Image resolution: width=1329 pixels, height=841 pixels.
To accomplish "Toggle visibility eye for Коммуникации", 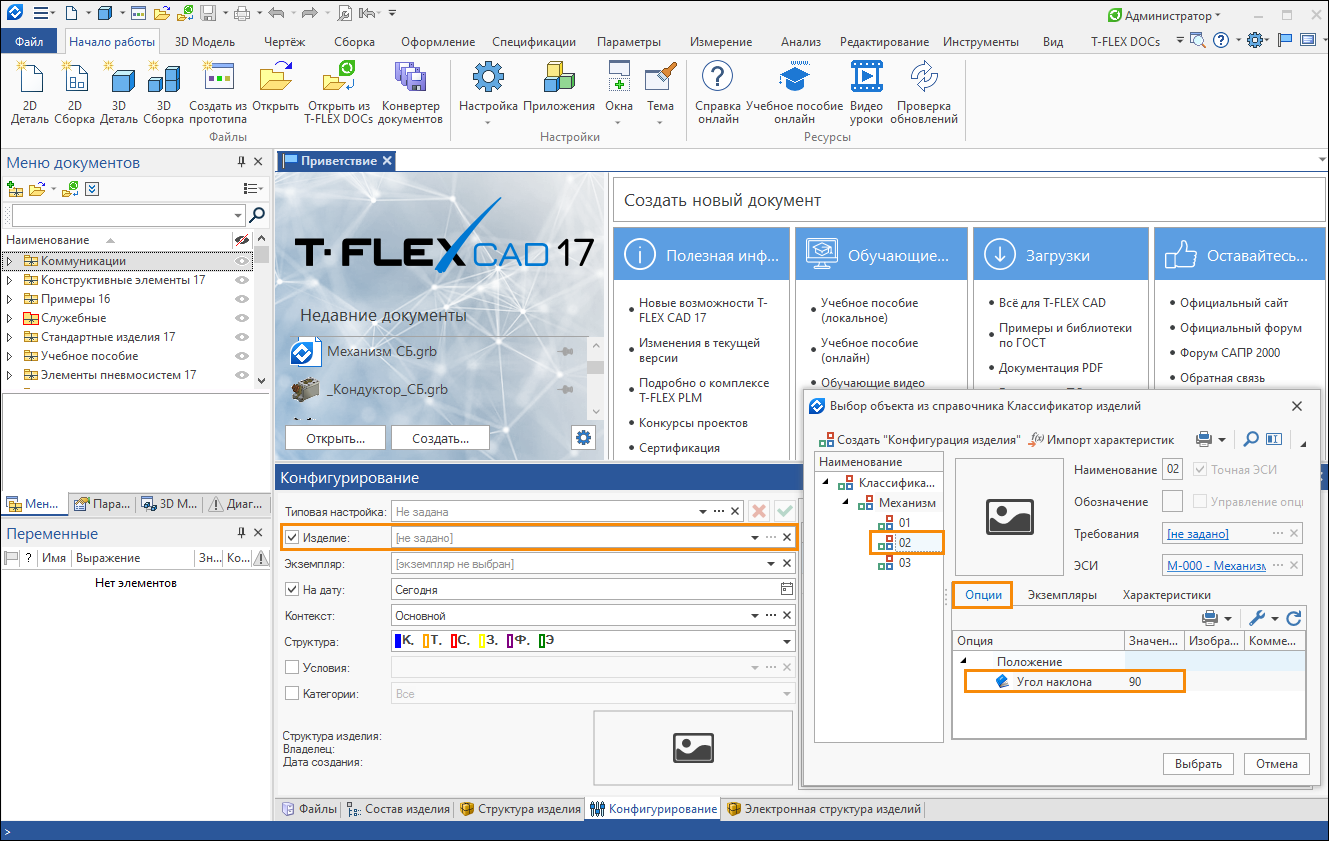I will point(241,261).
